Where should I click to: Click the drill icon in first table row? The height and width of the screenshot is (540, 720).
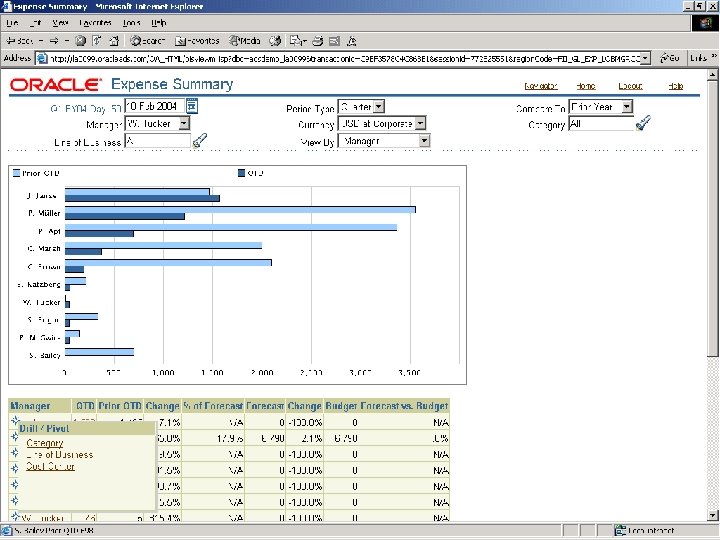15,422
